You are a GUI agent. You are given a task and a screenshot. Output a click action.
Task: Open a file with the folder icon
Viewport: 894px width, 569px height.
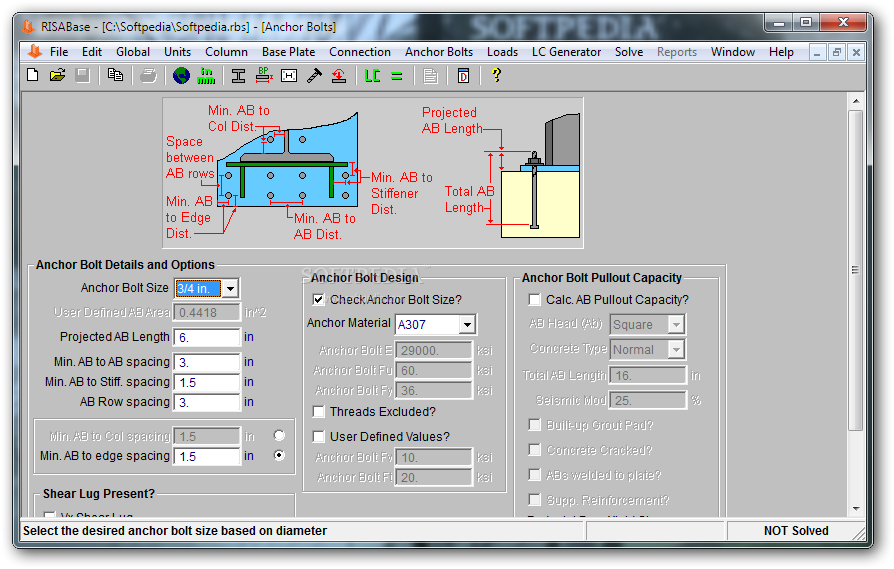pyautogui.click(x=57, y=75)
